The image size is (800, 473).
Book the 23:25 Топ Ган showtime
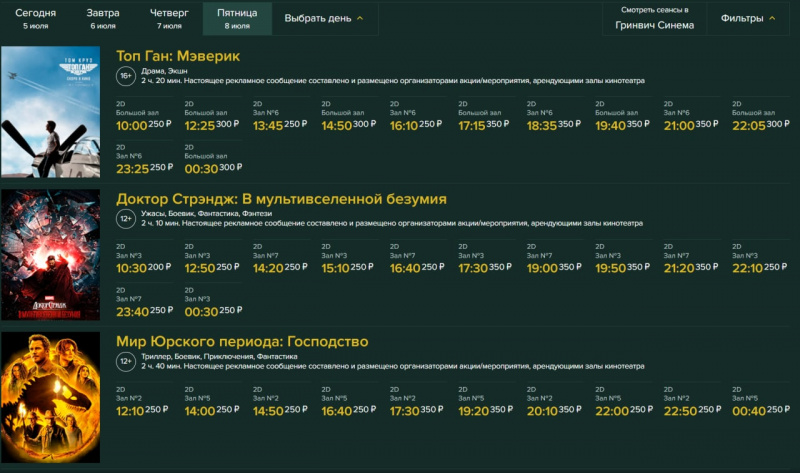[x=132, y=169]
